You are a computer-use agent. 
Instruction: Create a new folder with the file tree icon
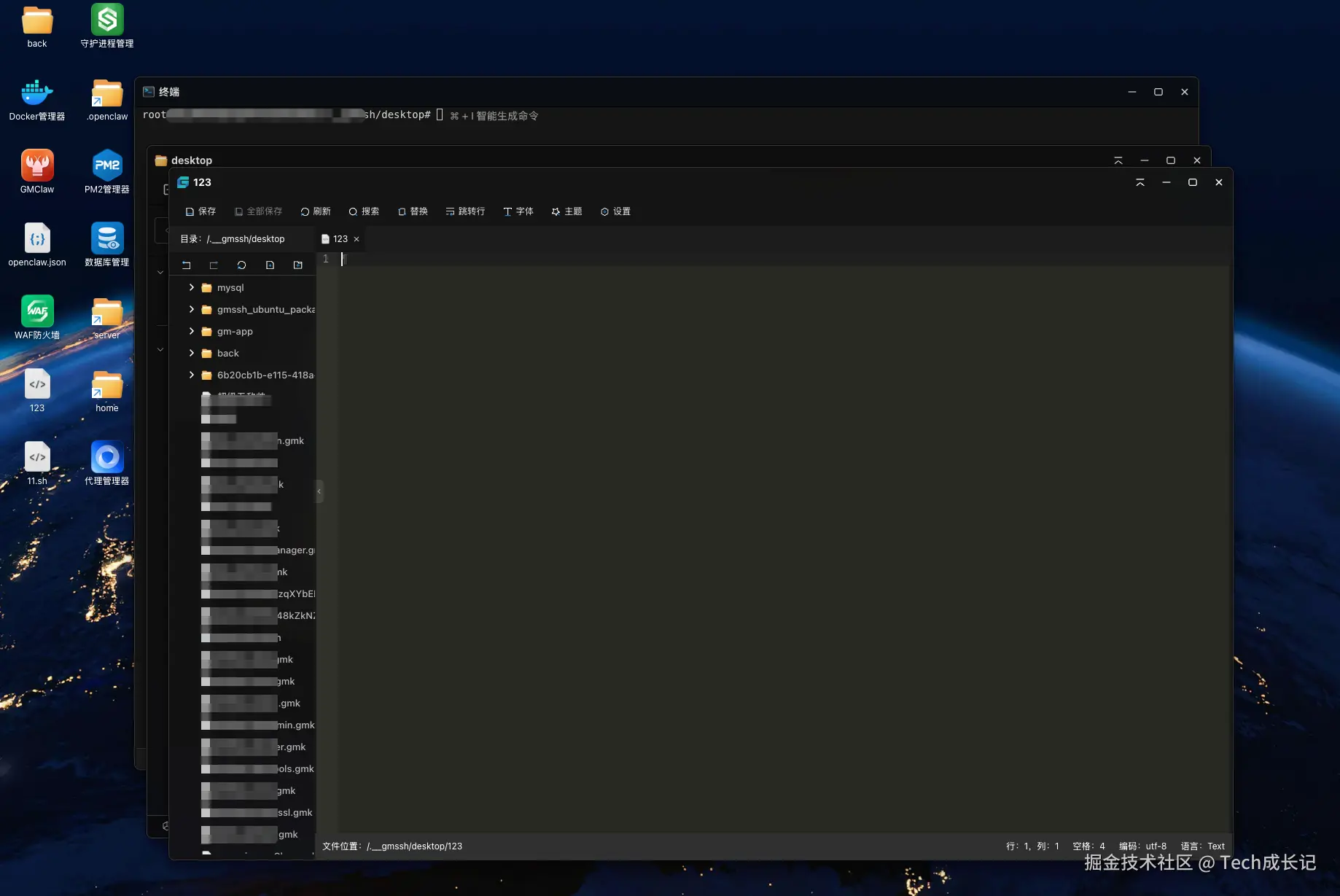297,265
